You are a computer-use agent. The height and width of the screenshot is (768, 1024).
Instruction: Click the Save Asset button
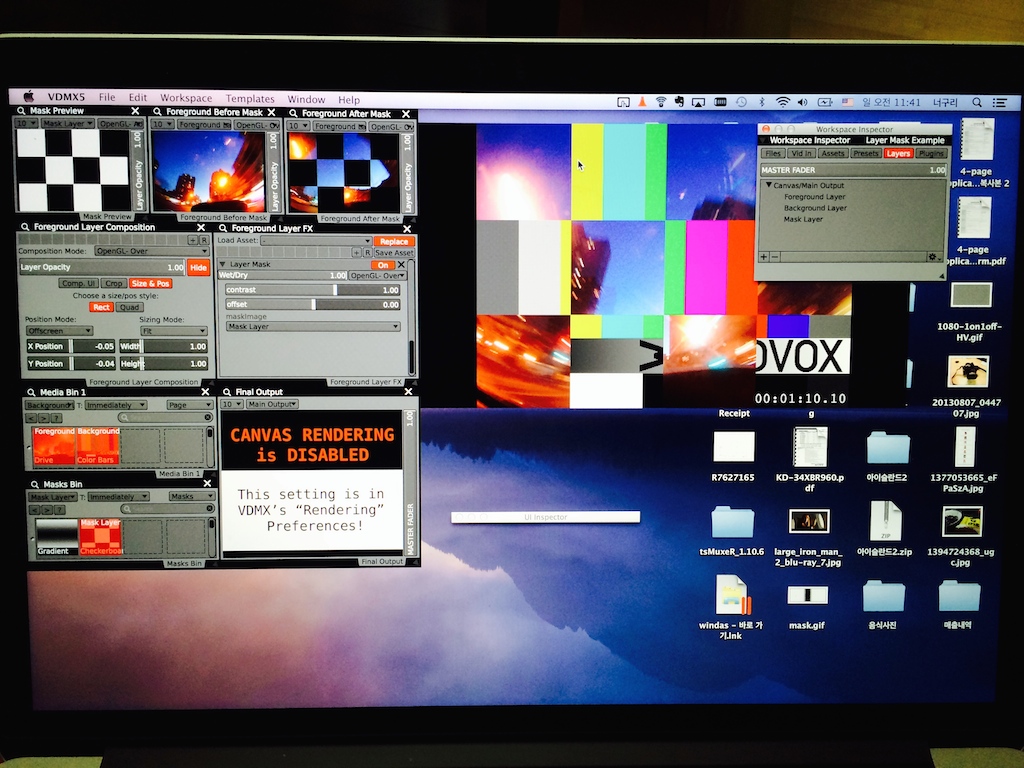click(x=394, y=253)
